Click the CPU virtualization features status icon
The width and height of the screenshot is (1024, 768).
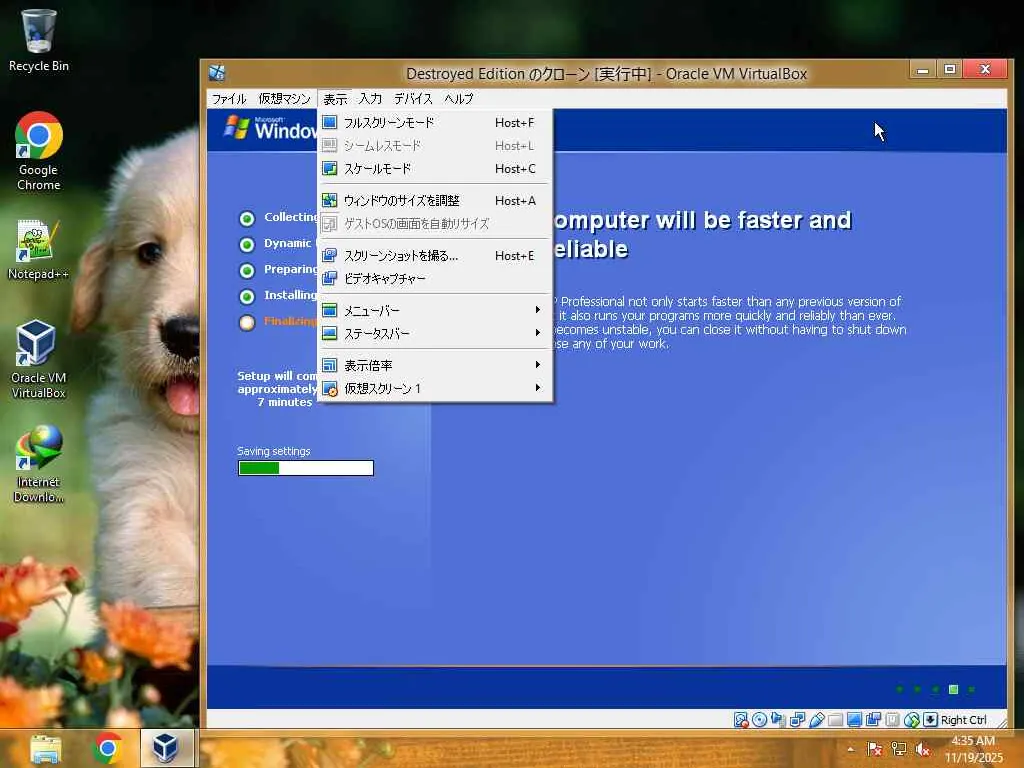point(892,720)
